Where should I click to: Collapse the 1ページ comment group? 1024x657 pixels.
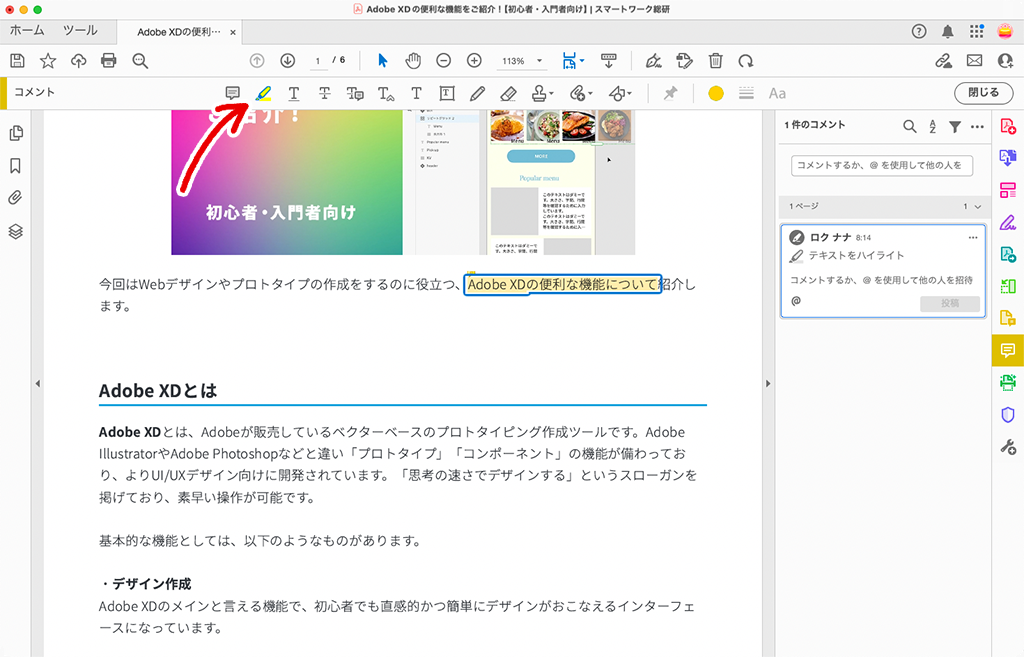tap(978, 206)
